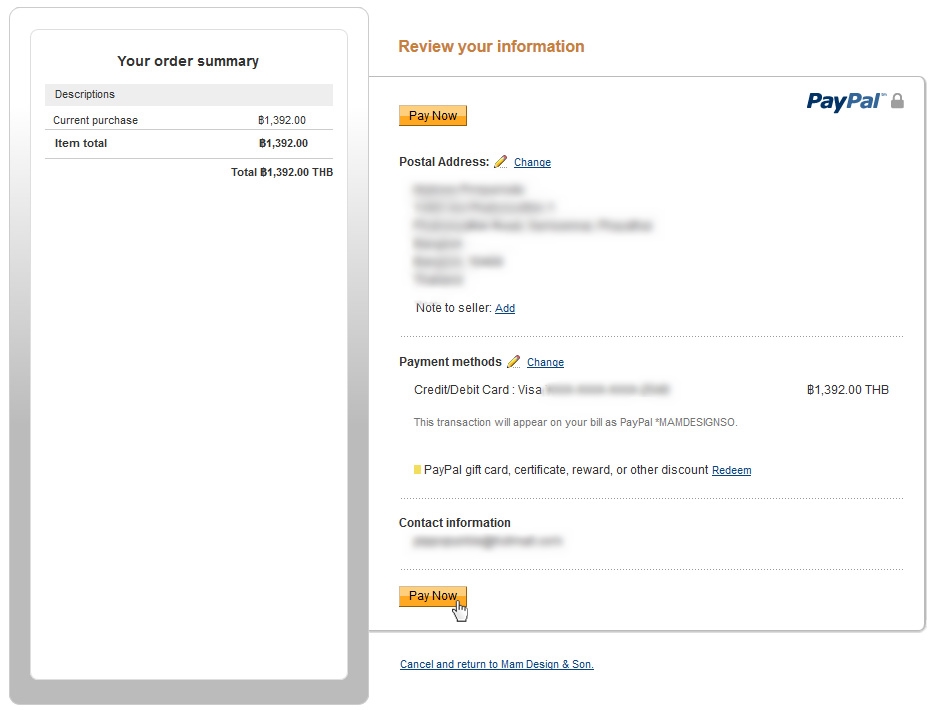Viewport: 933px width, 710px height.
Task: Redeem a PayPal gift card or discount
Action: [x=731, y=470]
